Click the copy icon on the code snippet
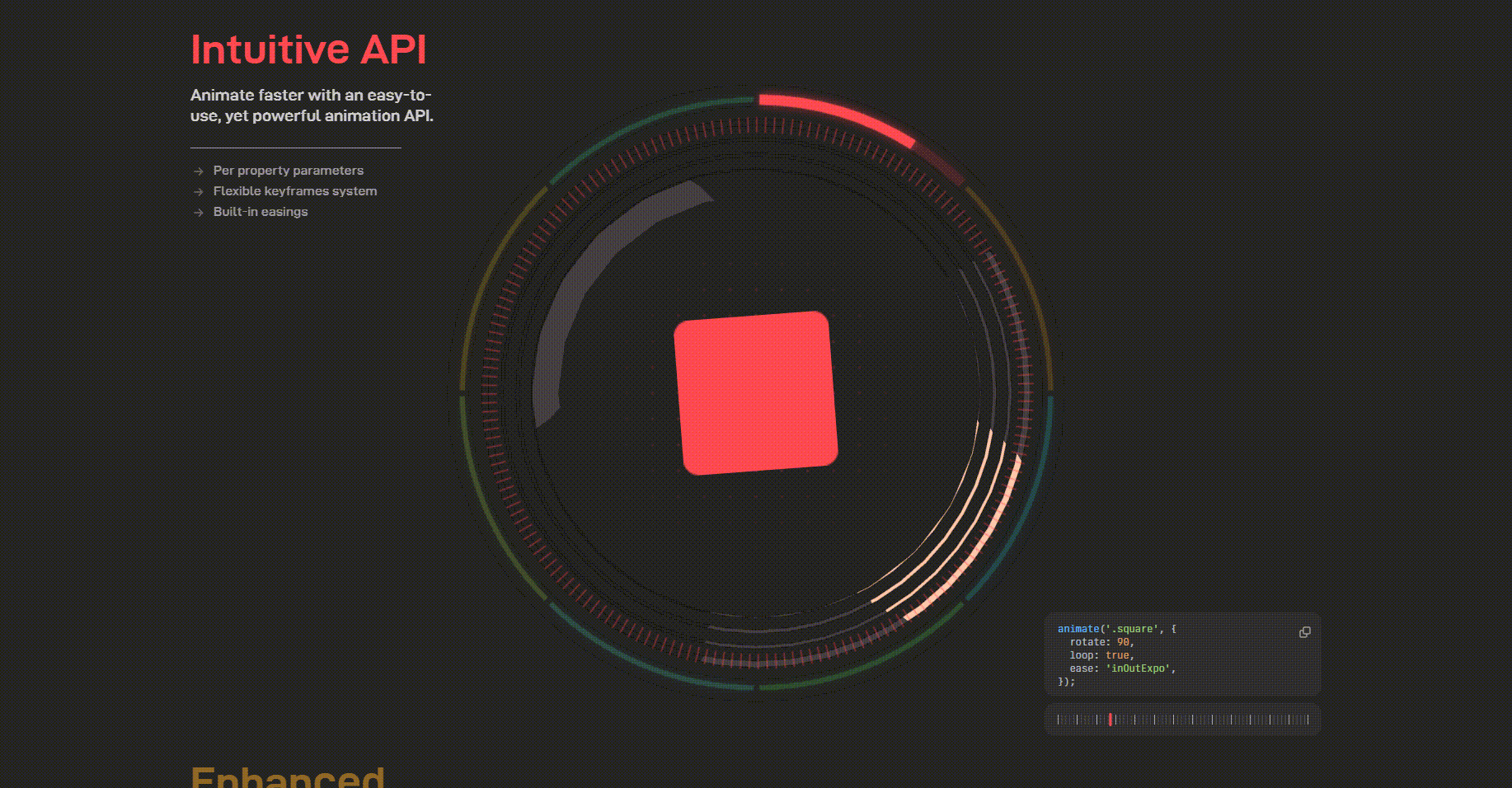Image resolution: width=1512 pixels, height=788 pixels. [x=1305, y=632]
